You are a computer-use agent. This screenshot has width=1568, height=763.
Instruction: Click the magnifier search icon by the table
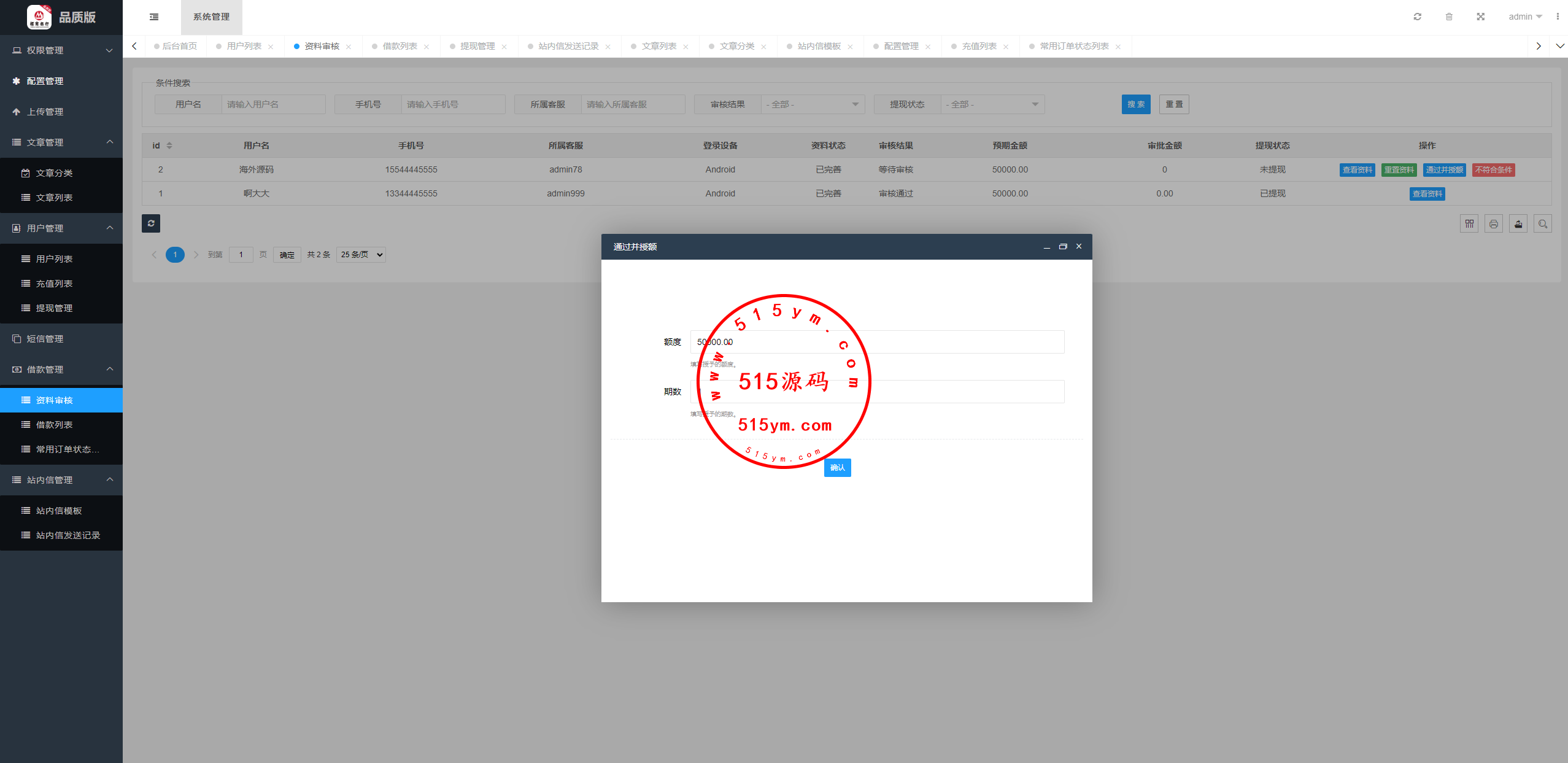(1543, 224)
